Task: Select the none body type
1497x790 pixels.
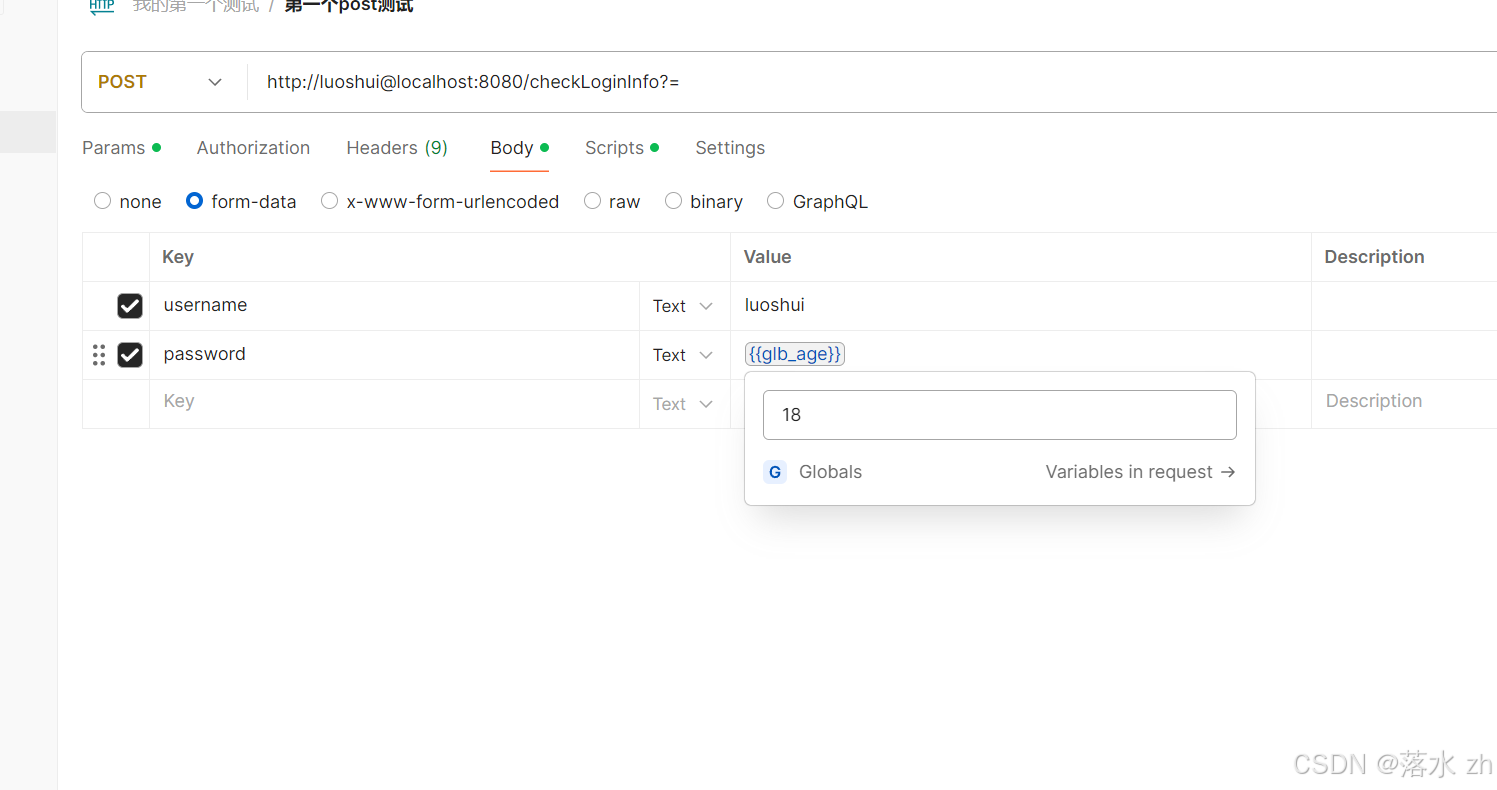Action: point(102,201)
